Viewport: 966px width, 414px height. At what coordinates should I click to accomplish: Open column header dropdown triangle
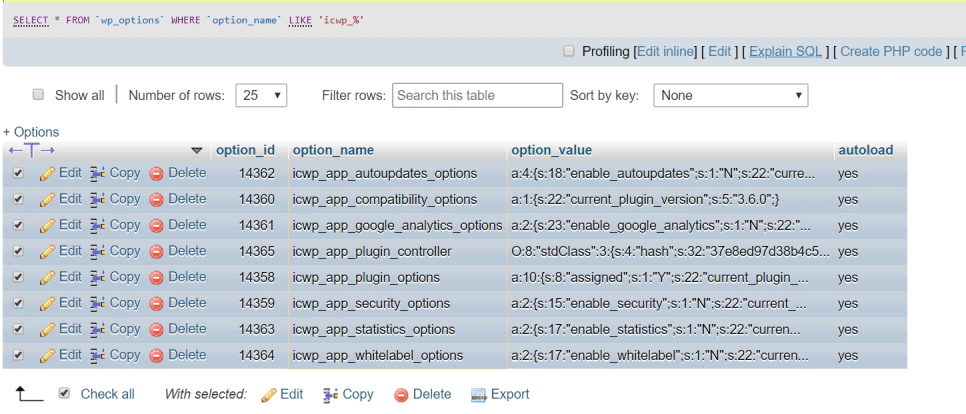(197, 150)
